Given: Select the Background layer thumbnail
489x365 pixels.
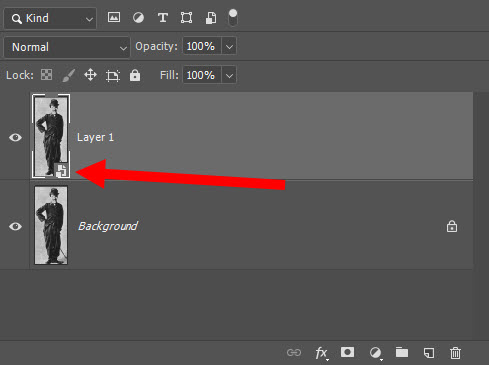Looking at the screenshot, I should pos(51,225).
